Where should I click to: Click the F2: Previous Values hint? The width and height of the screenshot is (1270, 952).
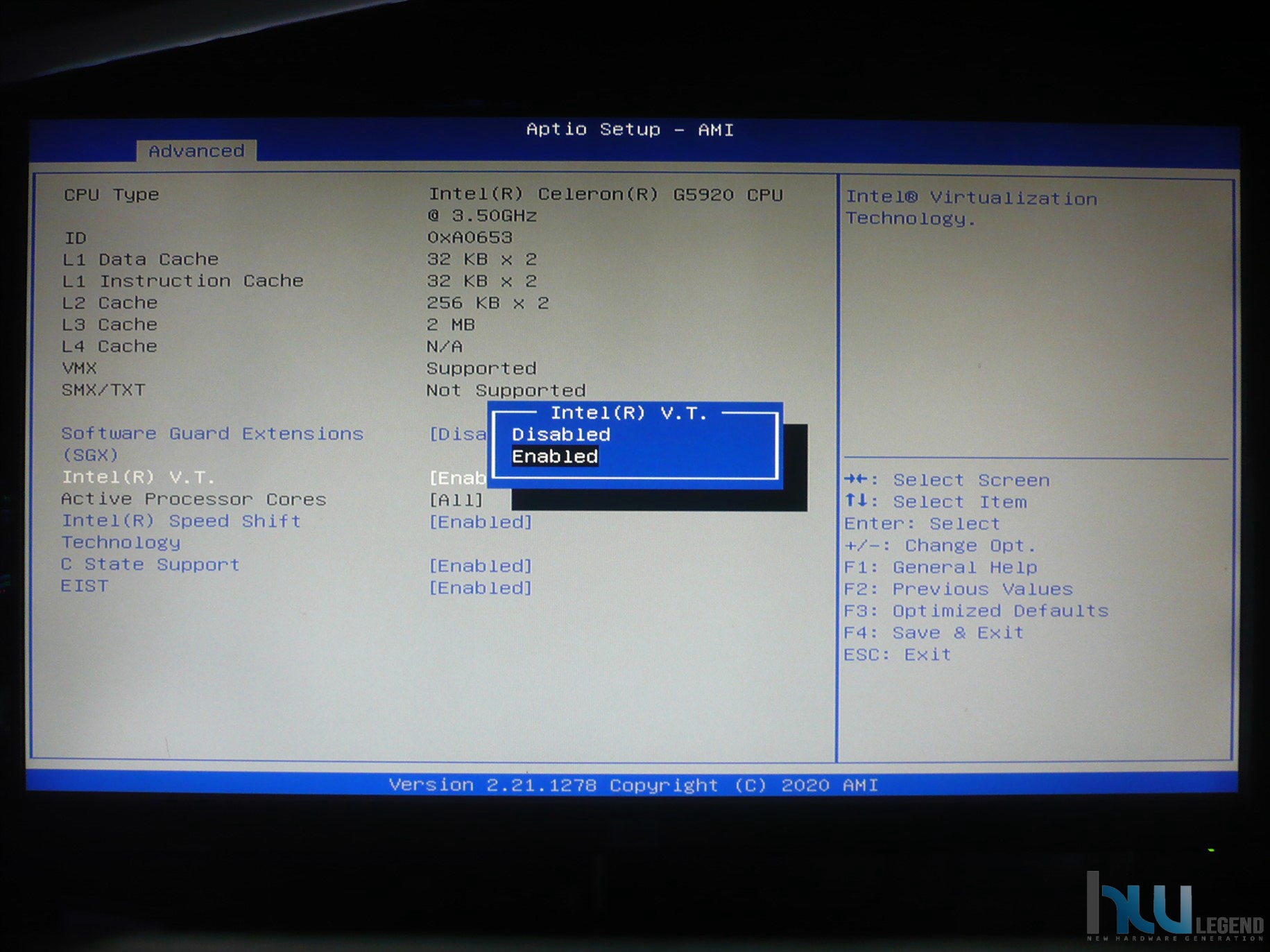pyautogui.click(x=959, y=589)
